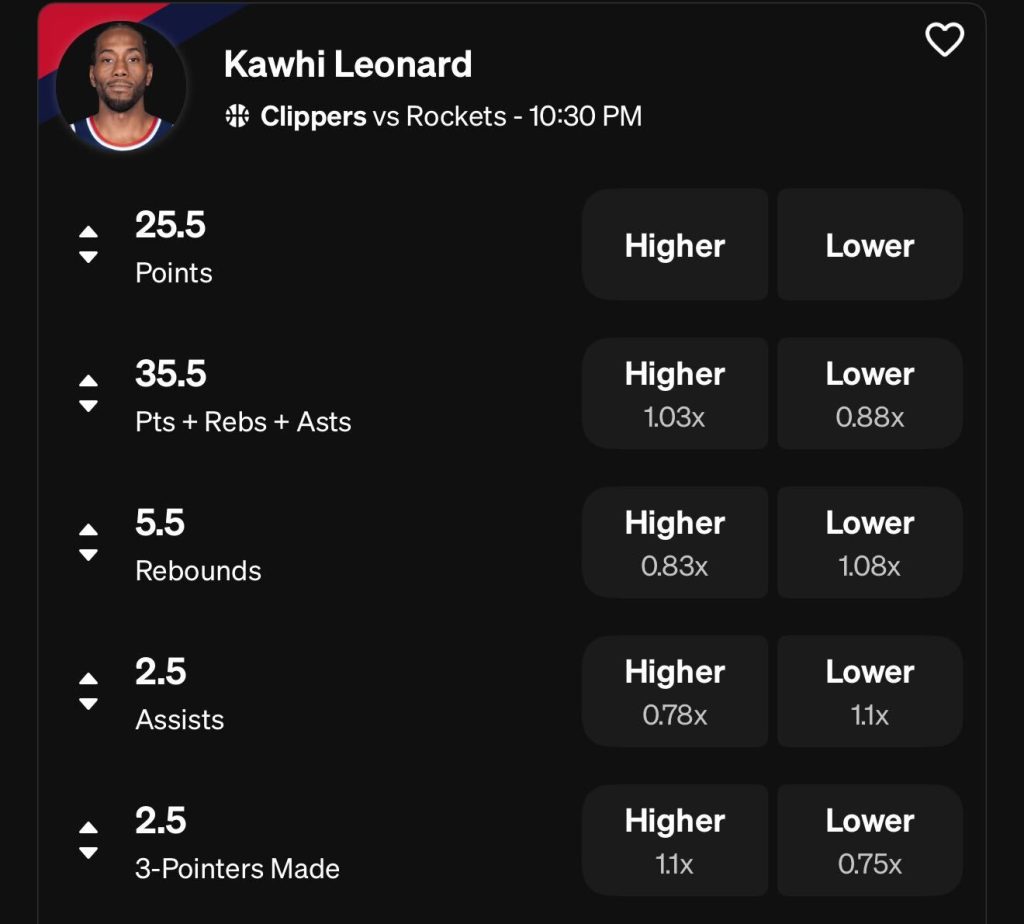Pick Lower for 25.5 Points

click(869, 245)
